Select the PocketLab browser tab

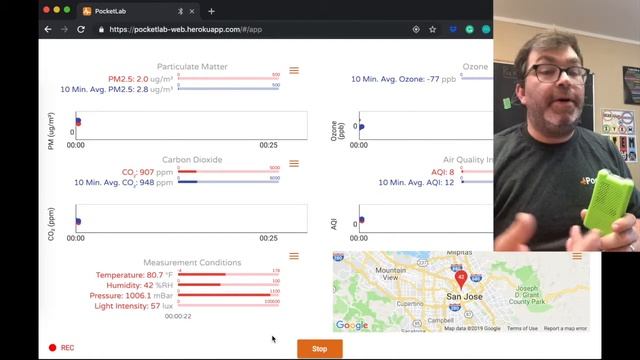tap(138, 11)
